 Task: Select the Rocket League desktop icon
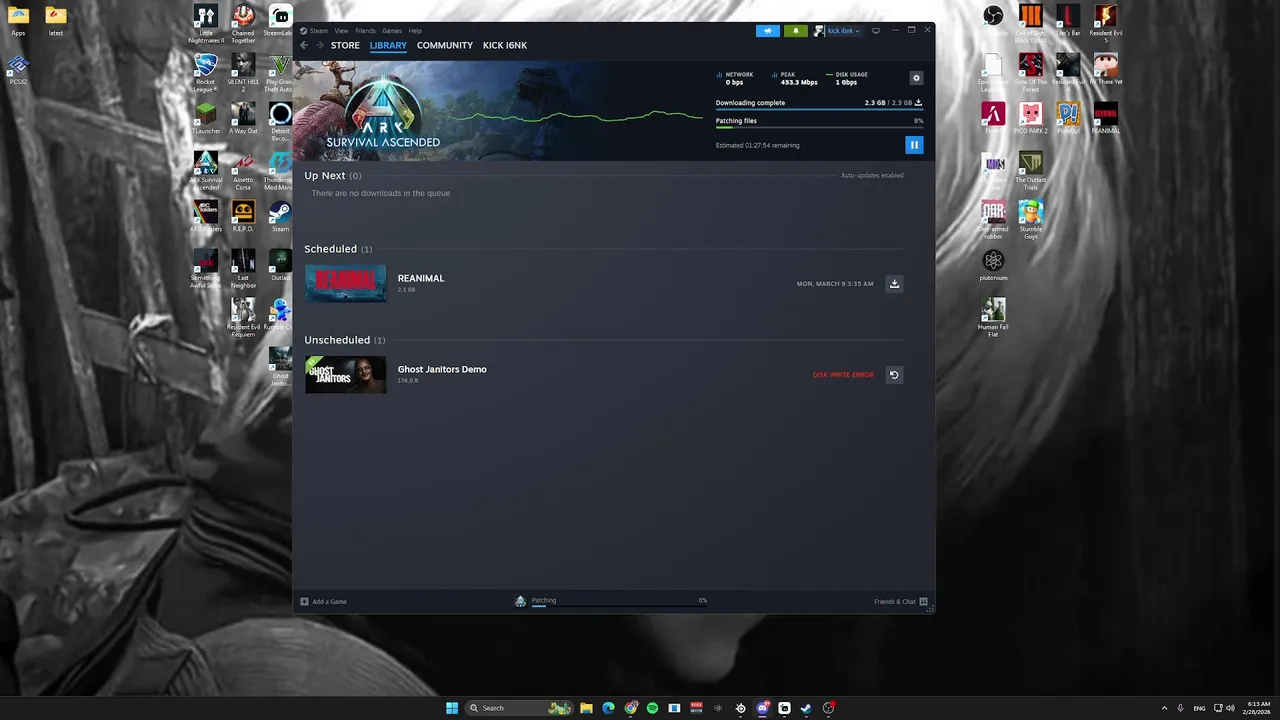tap(205, 72)
